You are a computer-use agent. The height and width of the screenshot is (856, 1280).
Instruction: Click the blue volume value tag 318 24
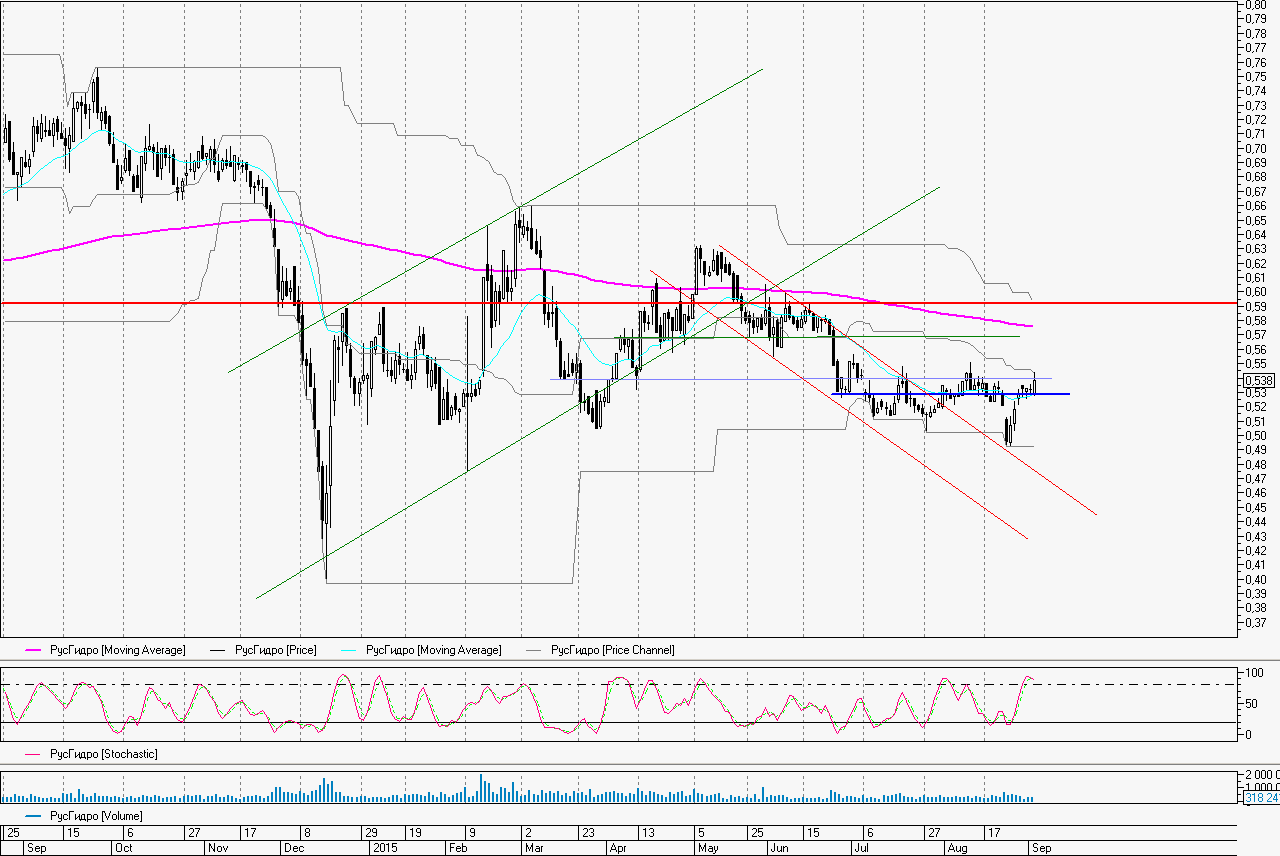[1260, 798]
